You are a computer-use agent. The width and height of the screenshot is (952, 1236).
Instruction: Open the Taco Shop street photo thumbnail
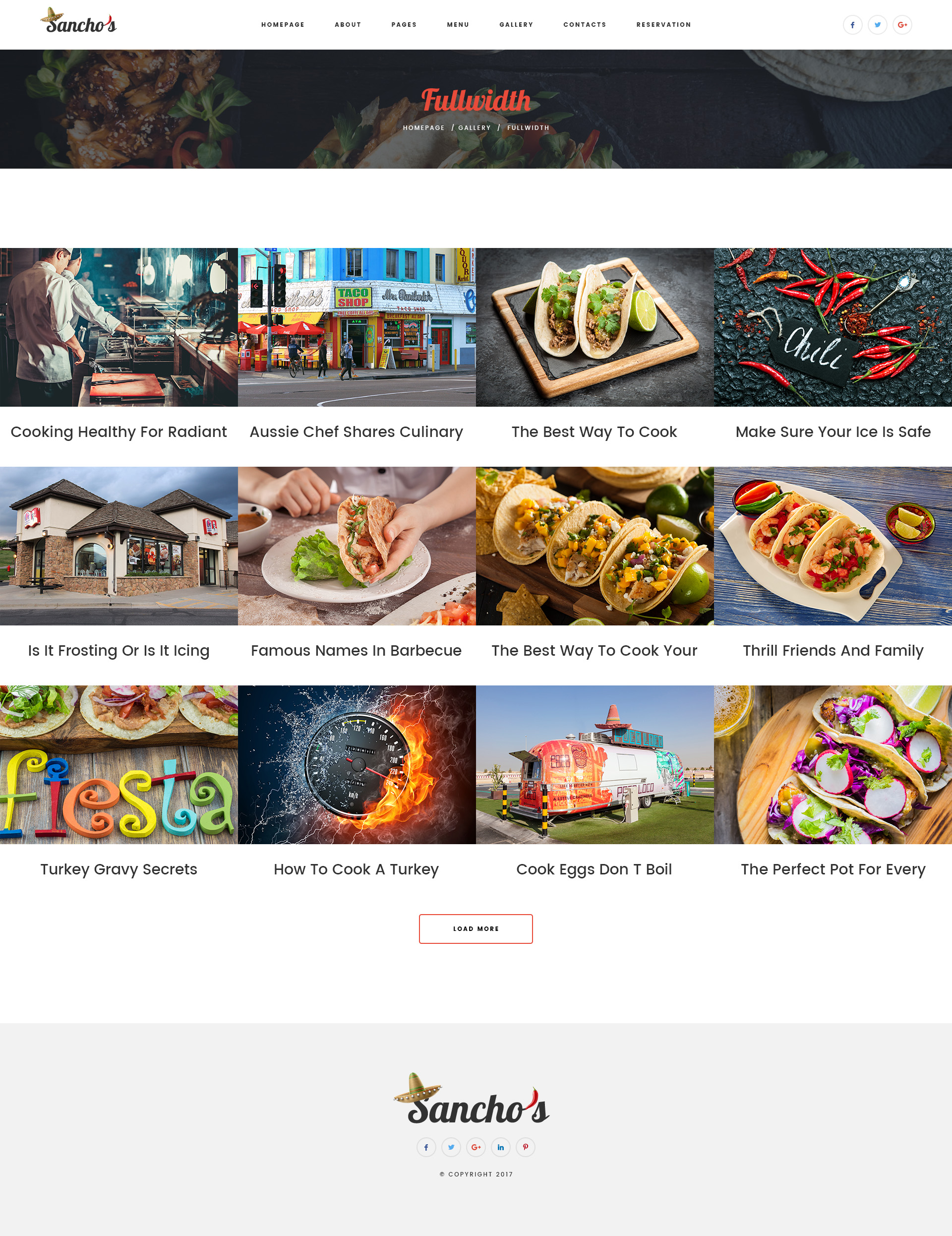(x=357, y=327)
